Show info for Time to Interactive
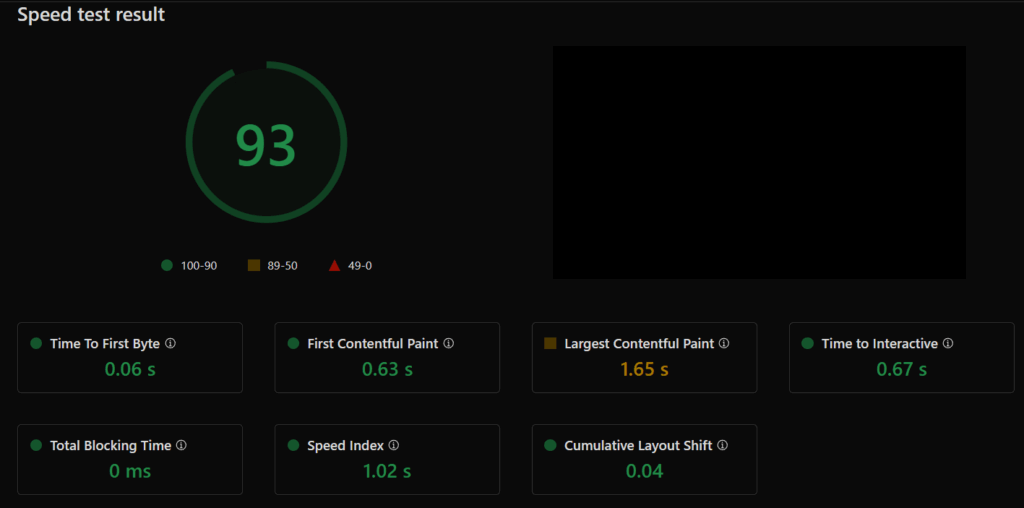 pyautogui.click(x=948, y=343)
